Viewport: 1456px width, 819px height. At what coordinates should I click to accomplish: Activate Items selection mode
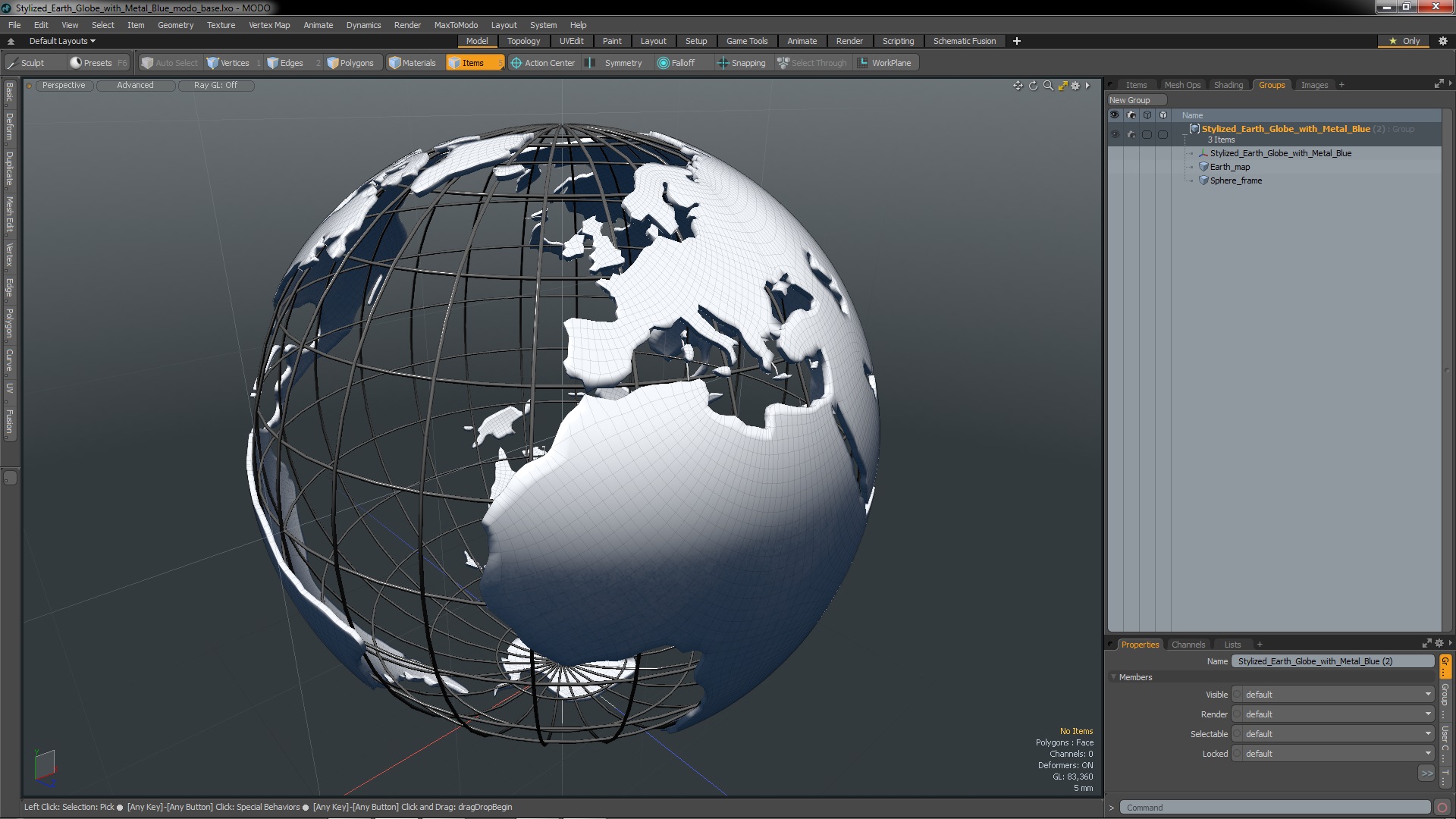point(474,63)
